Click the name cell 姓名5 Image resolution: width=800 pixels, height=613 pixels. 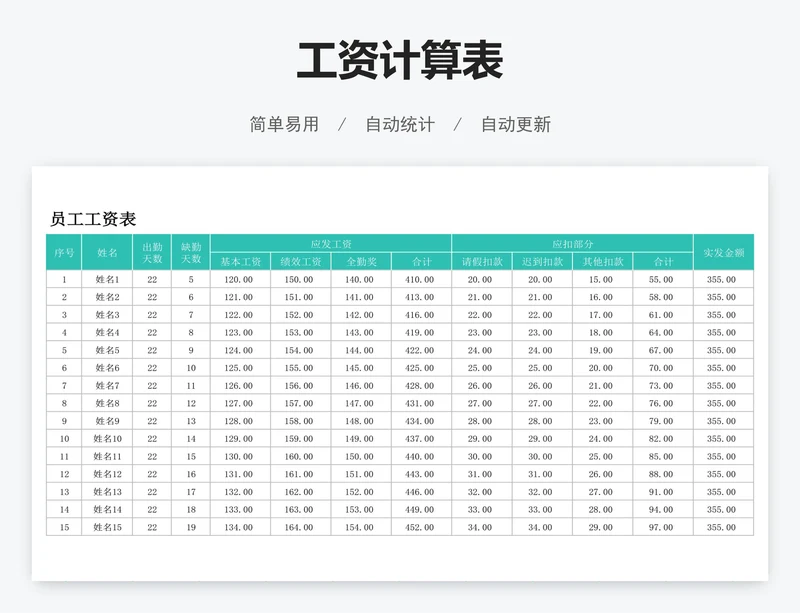pos(107,350)
